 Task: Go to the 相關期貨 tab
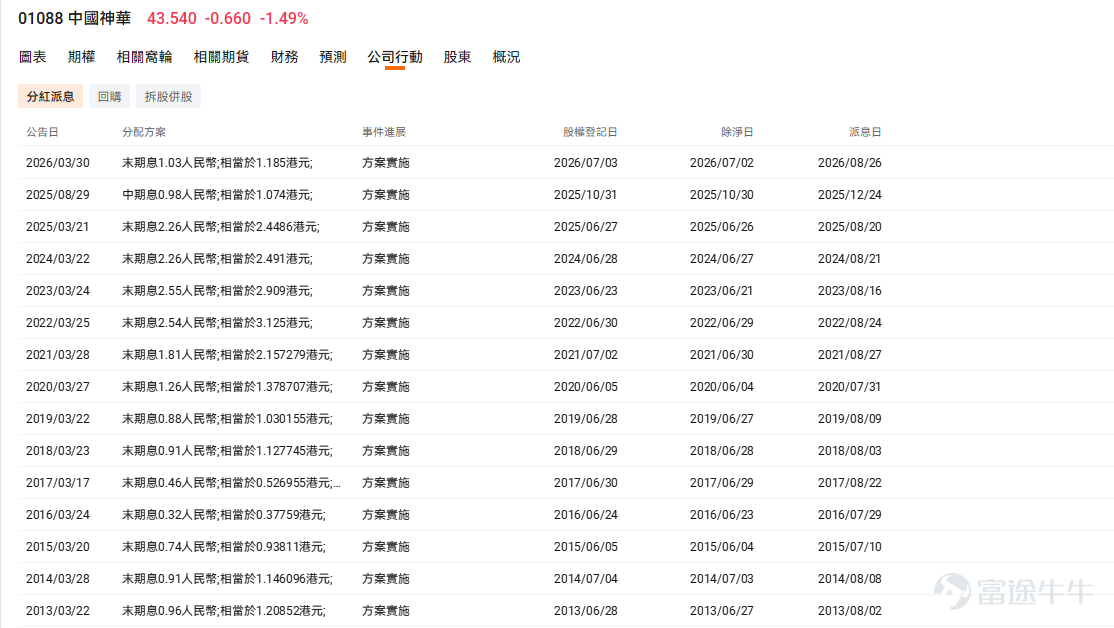tap(221, 57)
